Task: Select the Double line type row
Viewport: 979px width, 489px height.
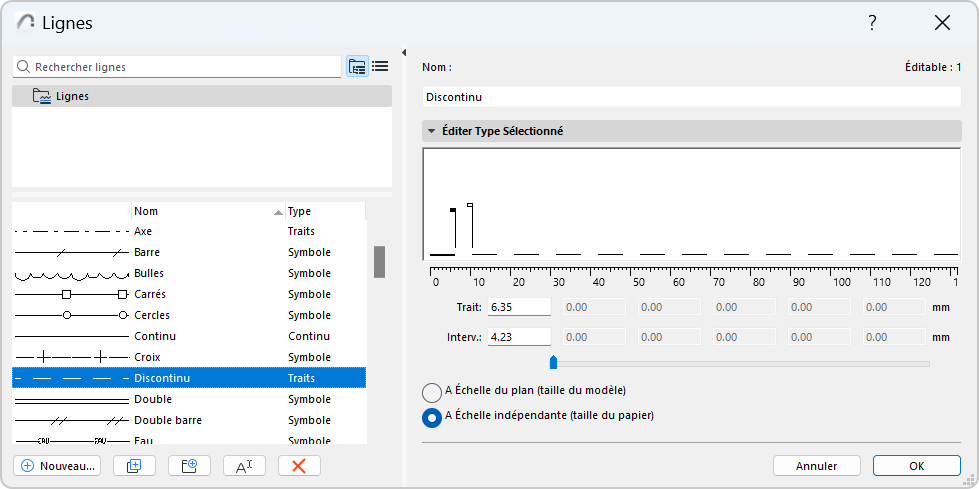Action: (x=189, y=399)
